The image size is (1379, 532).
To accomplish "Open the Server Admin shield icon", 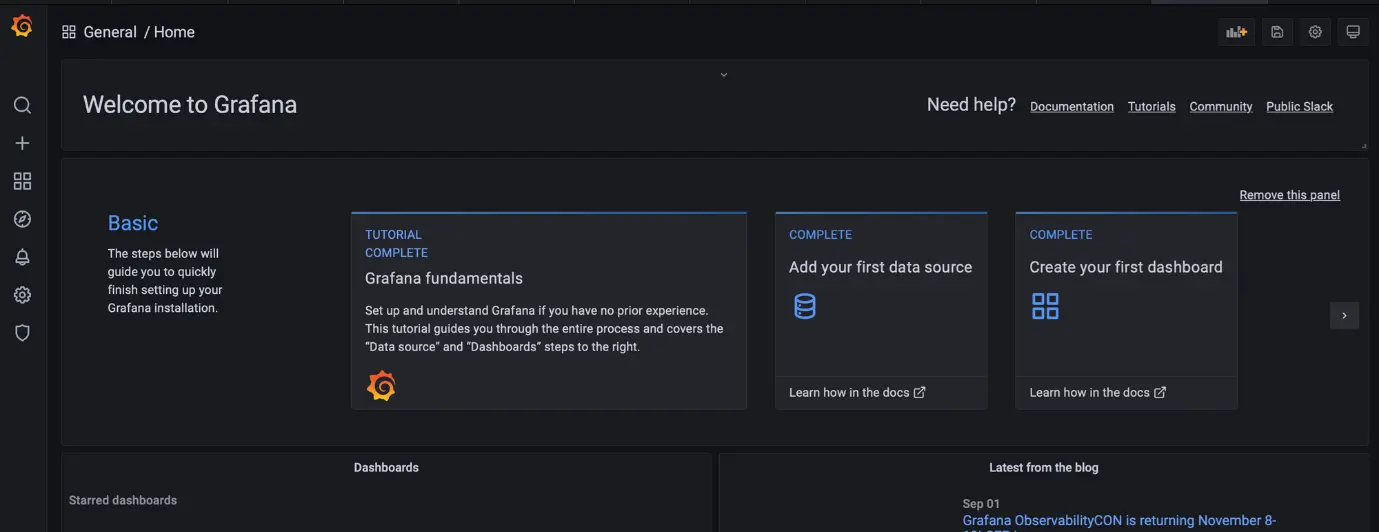I will pos(22,333).
